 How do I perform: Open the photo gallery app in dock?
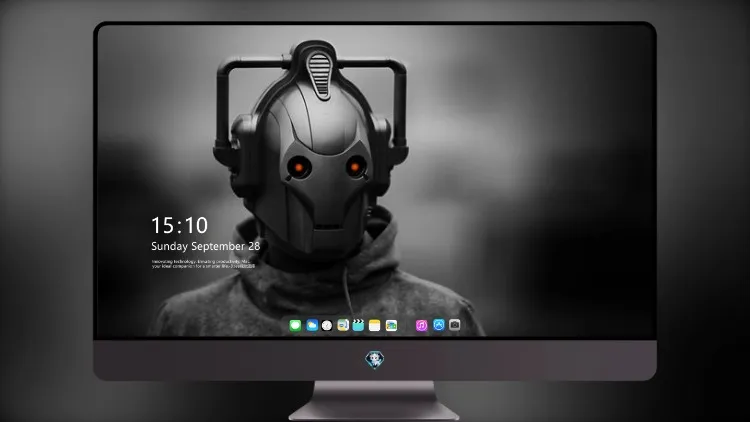[x=391, y=325]
